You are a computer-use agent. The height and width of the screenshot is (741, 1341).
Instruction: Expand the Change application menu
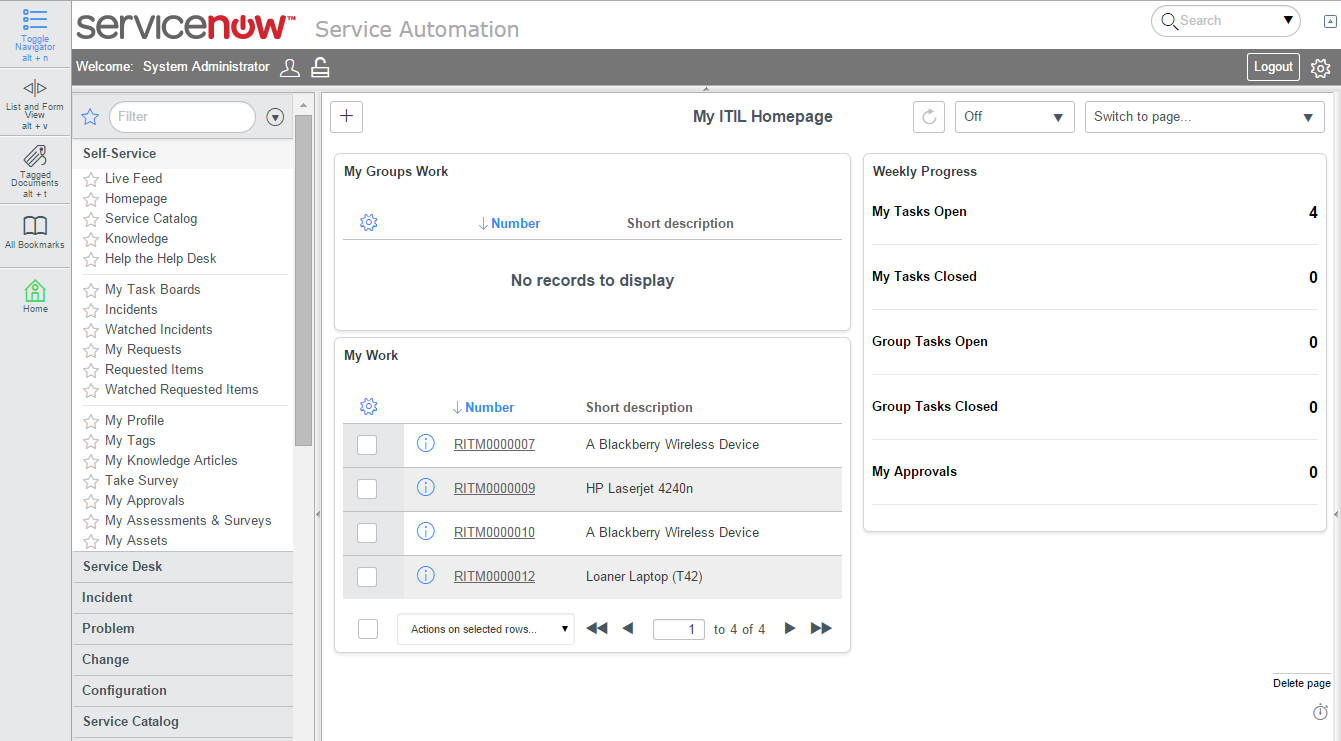click(183, 660)
